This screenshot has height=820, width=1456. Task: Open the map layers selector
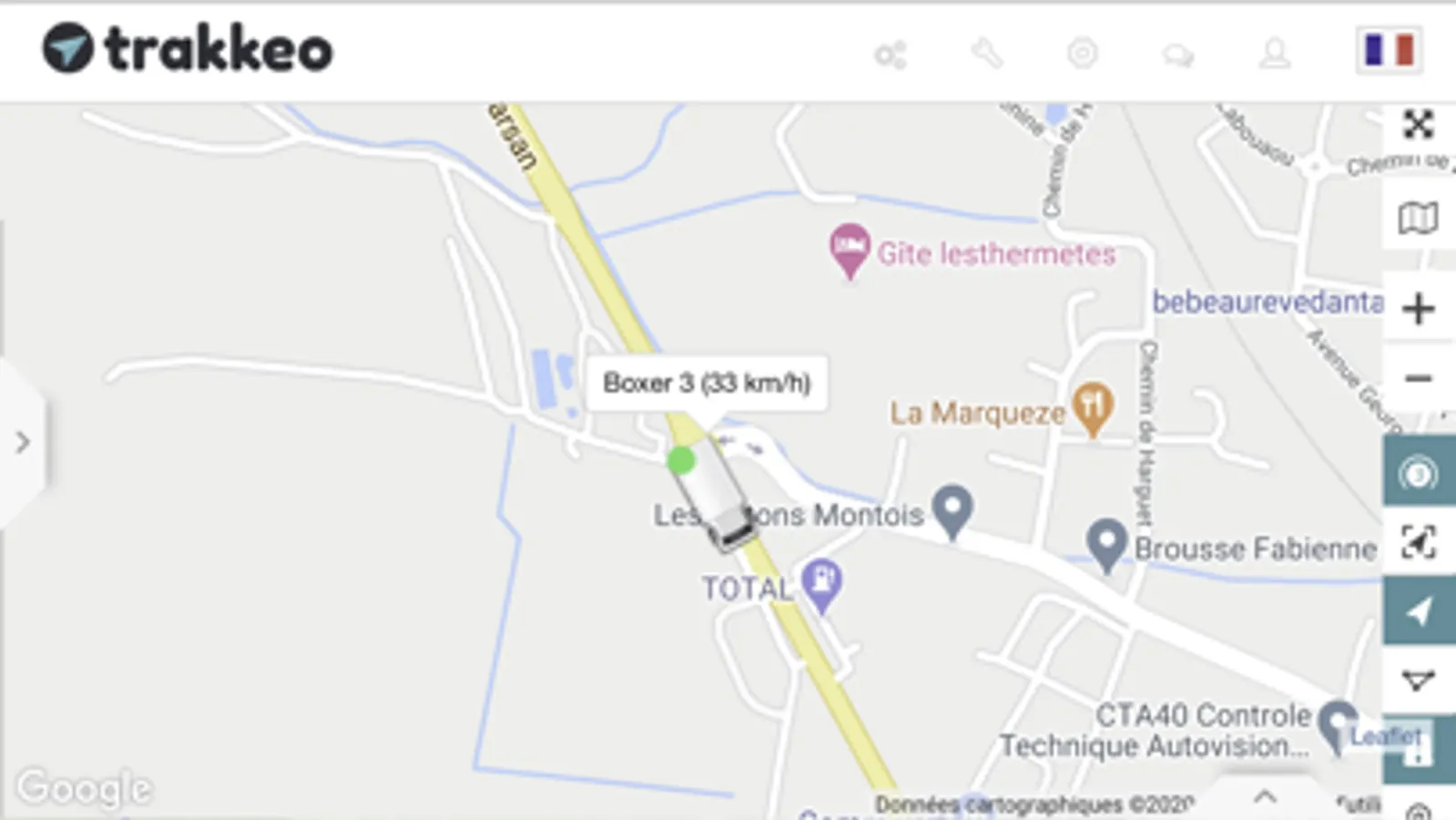pos(1418,218)
